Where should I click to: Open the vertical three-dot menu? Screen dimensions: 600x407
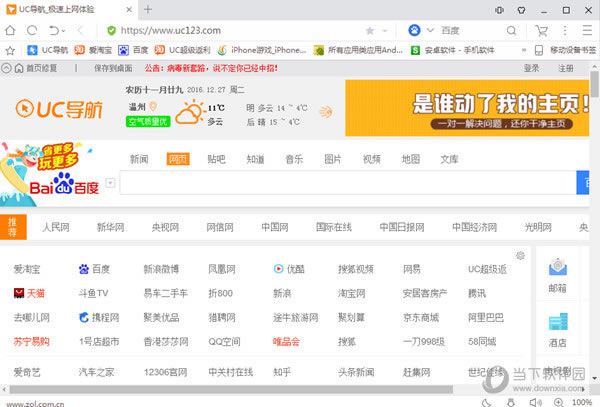click(x=565, y=30)
